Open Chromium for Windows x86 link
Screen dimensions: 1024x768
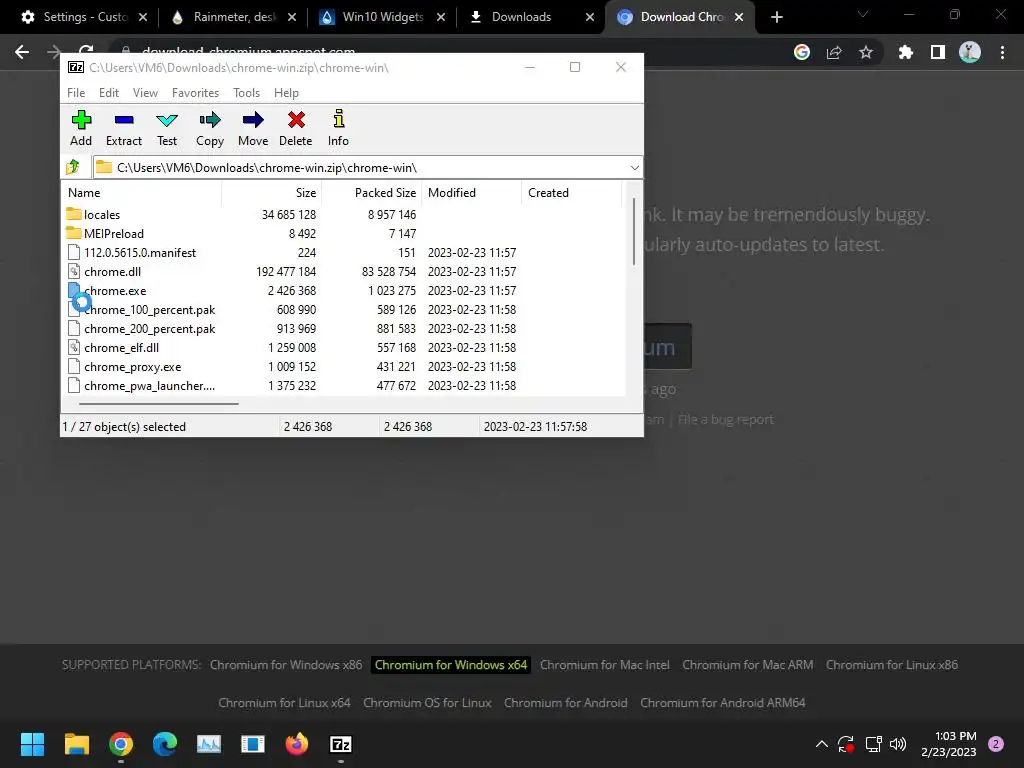(x=286, y=665)
